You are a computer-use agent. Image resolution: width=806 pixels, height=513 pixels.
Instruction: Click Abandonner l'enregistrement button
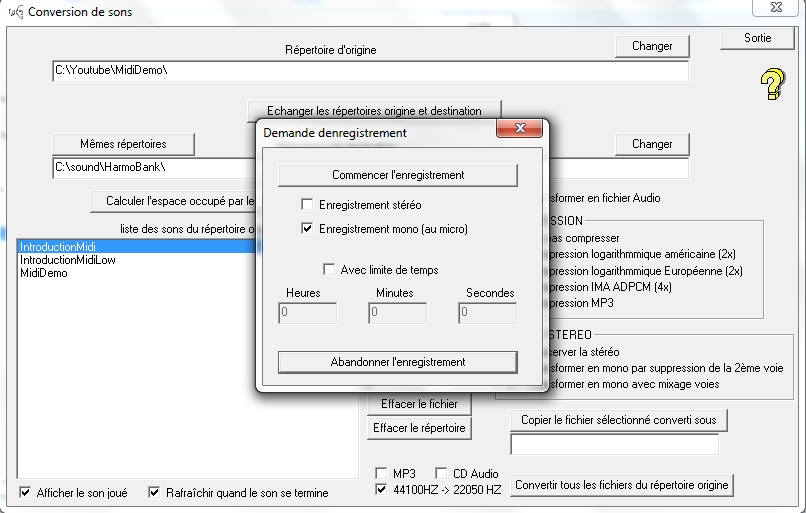click(x=397, y=361)
